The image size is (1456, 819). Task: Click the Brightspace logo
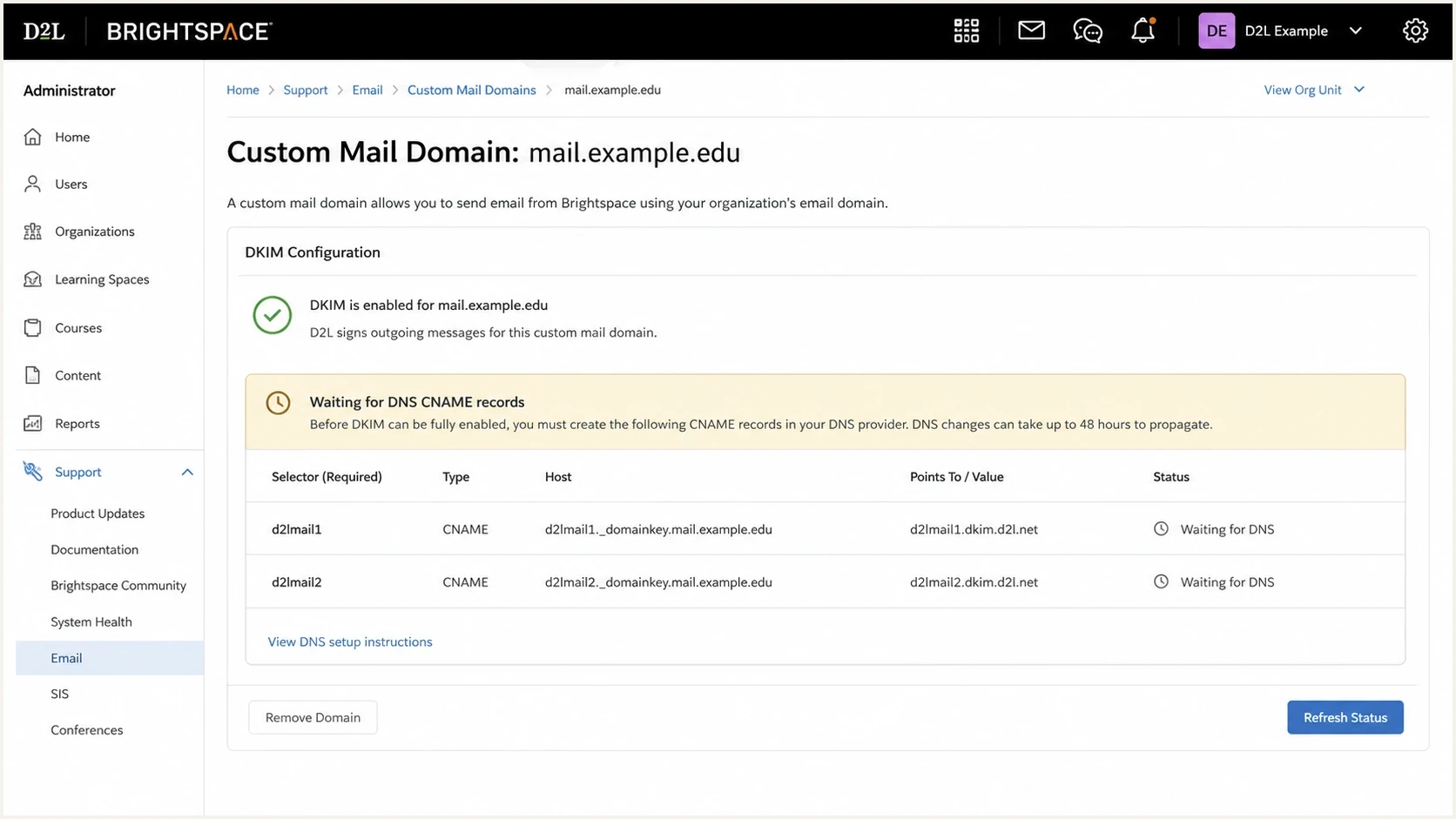click(x=189, y=31)
